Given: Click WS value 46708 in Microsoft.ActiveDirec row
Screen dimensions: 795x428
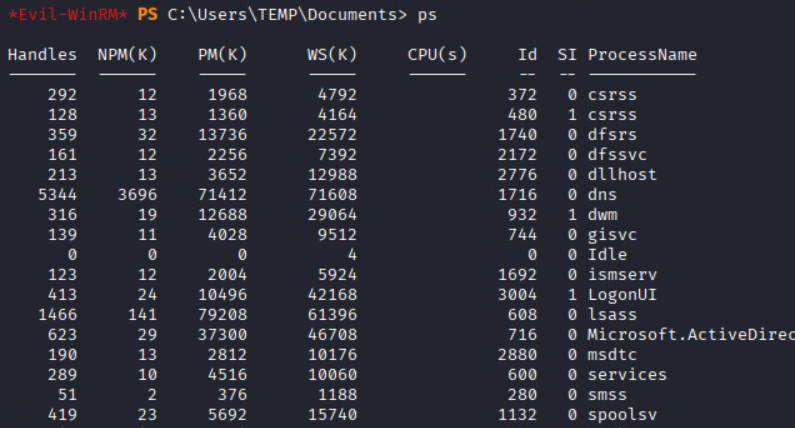Looking at the screenshot, I should point(332,335).
